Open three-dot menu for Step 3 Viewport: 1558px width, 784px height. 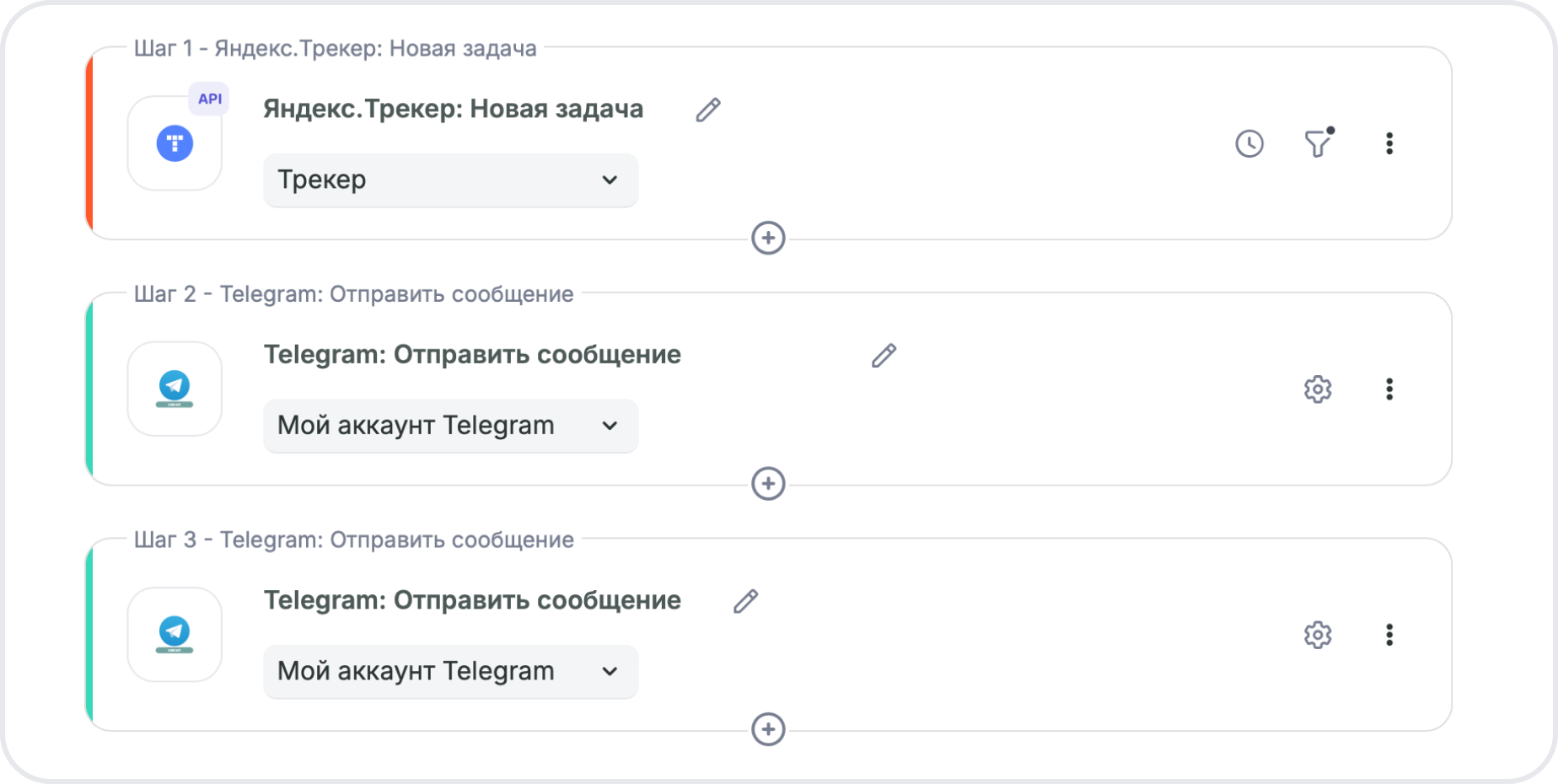click(1389, 635)
